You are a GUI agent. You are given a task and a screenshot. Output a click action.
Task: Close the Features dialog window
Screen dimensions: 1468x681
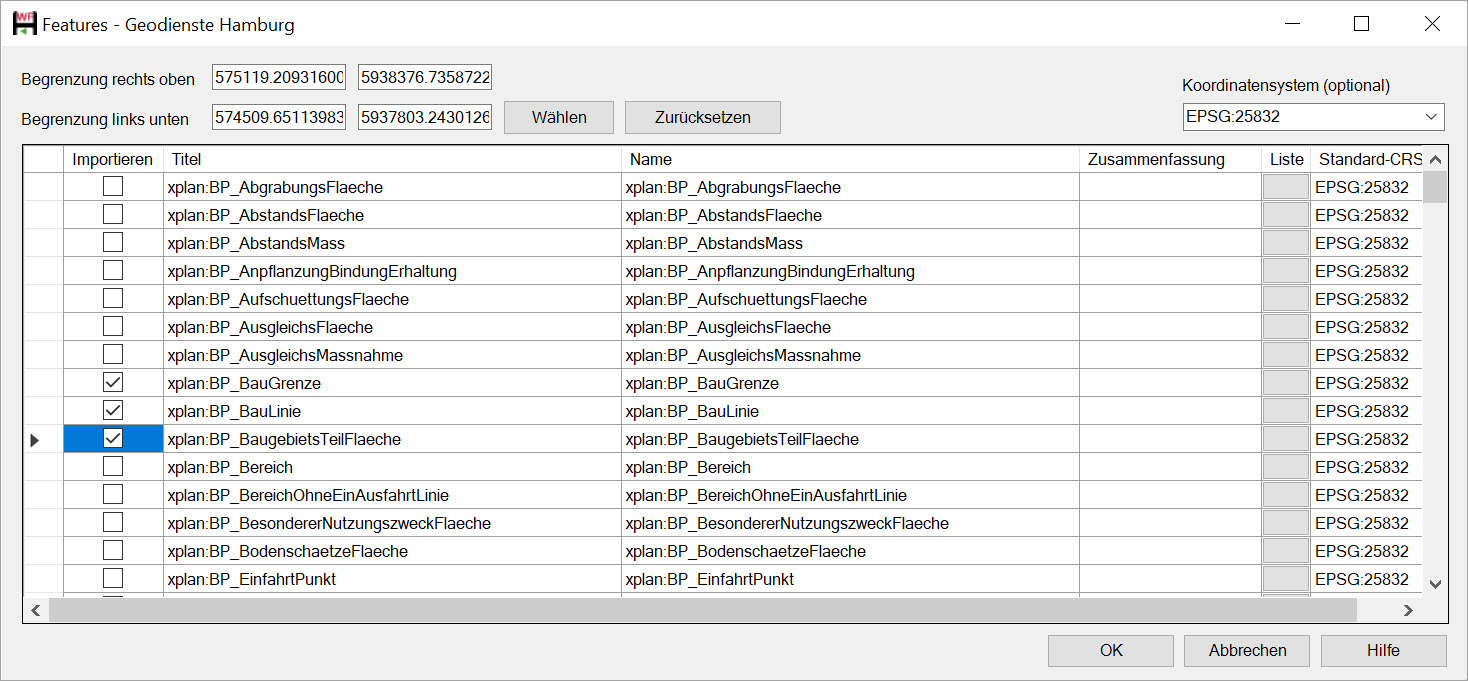(1432, 24)
